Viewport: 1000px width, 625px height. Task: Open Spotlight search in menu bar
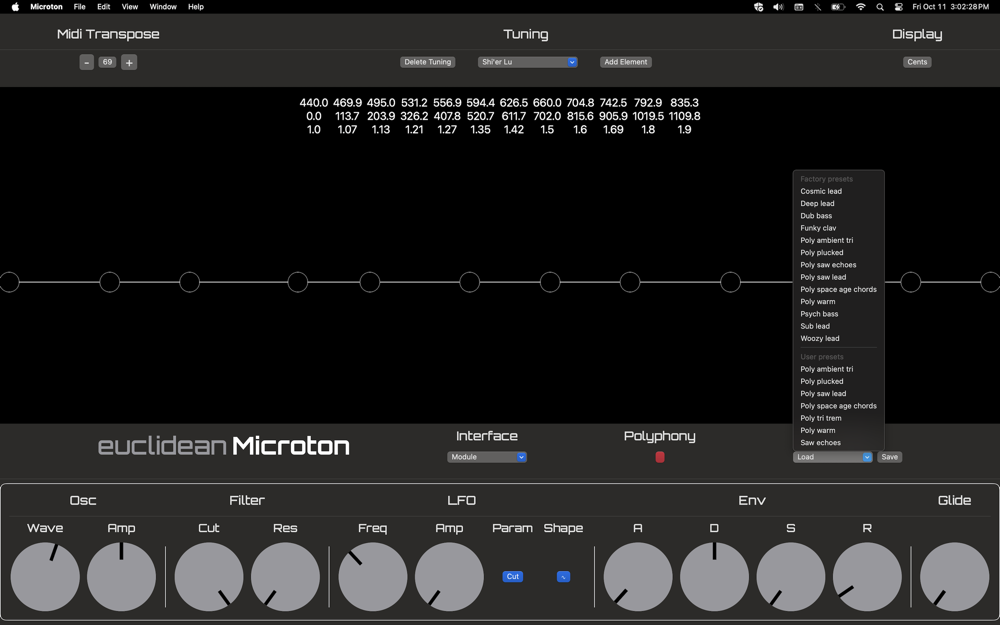point(880,7)
